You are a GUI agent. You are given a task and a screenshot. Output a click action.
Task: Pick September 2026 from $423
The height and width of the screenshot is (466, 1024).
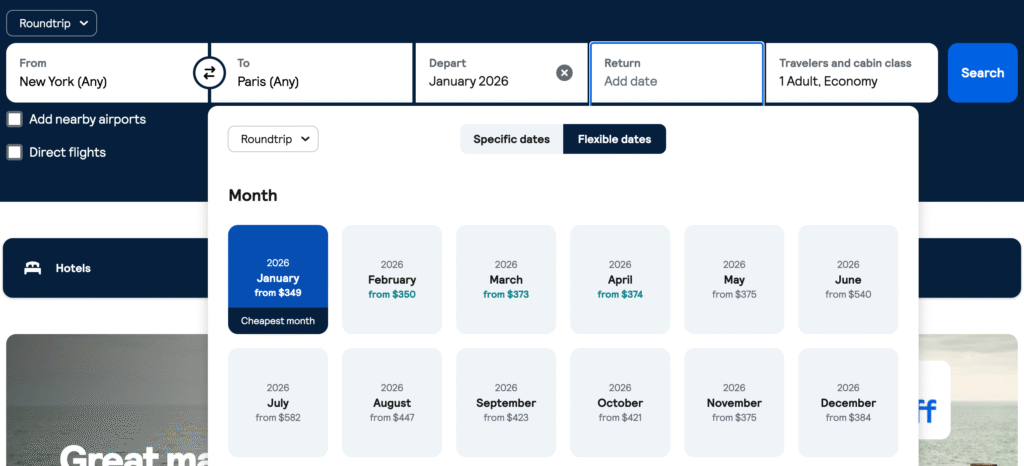tap(506, 403)
